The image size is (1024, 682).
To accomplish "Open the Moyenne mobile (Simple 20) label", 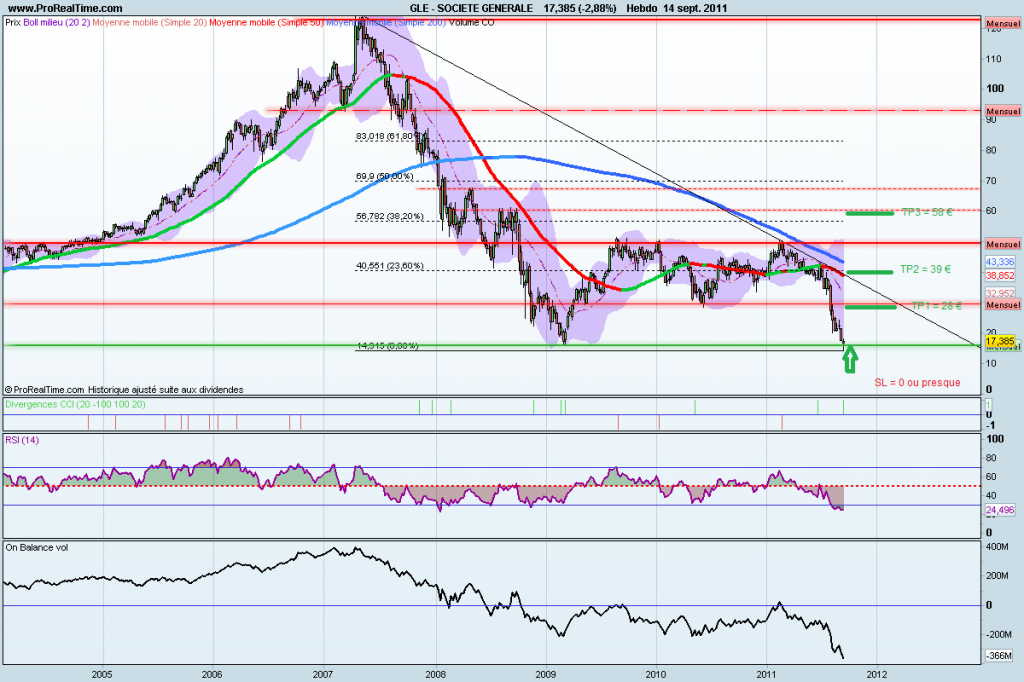I will [150, 22].
